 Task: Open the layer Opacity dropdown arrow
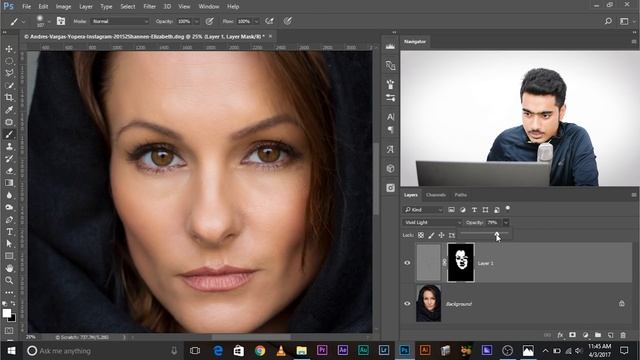coord(506,222)
